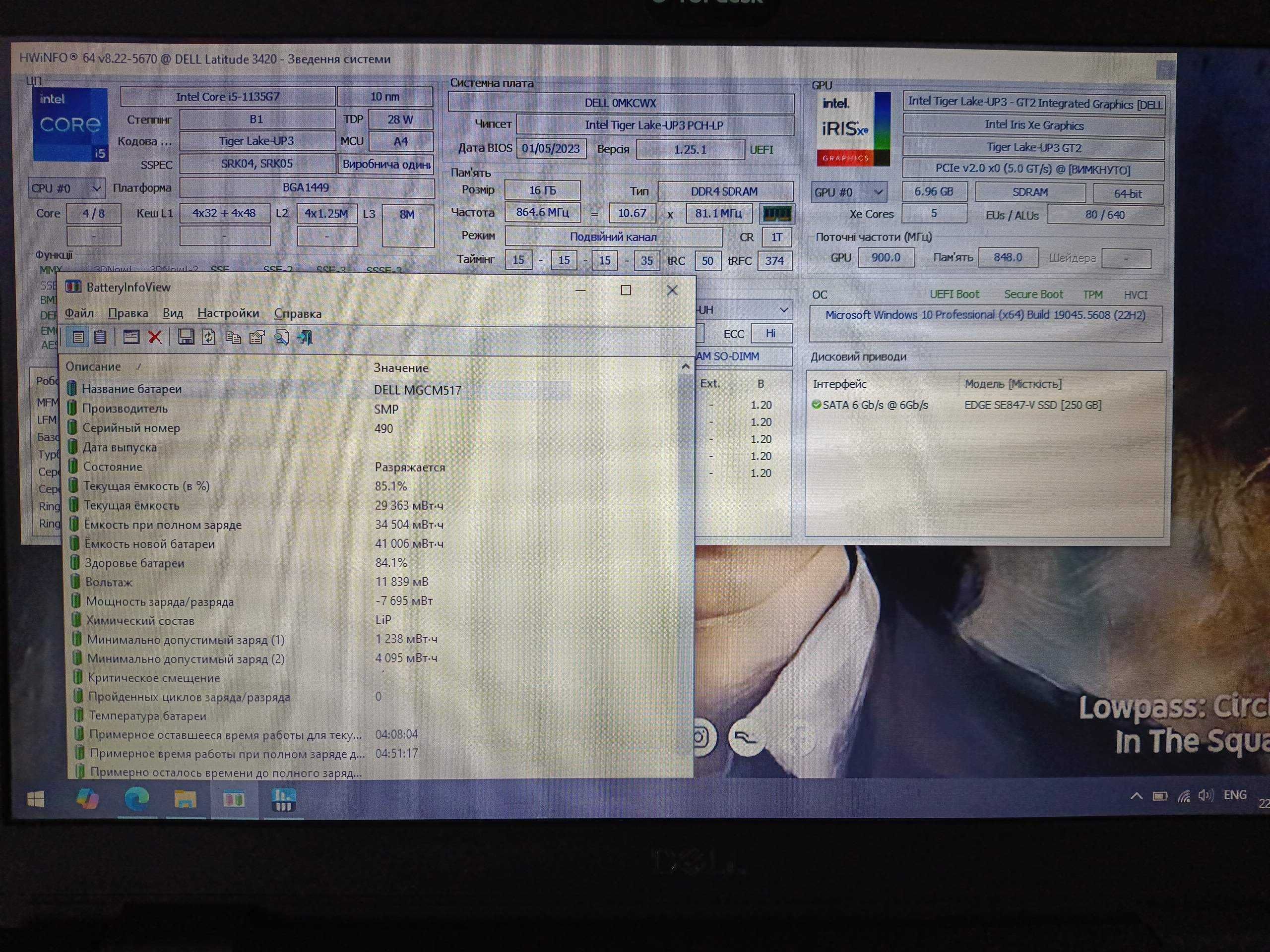Viewport: 1270px width, 952px height.
Task: Select the Серийный номер row
Action: (x=318, y=428)
